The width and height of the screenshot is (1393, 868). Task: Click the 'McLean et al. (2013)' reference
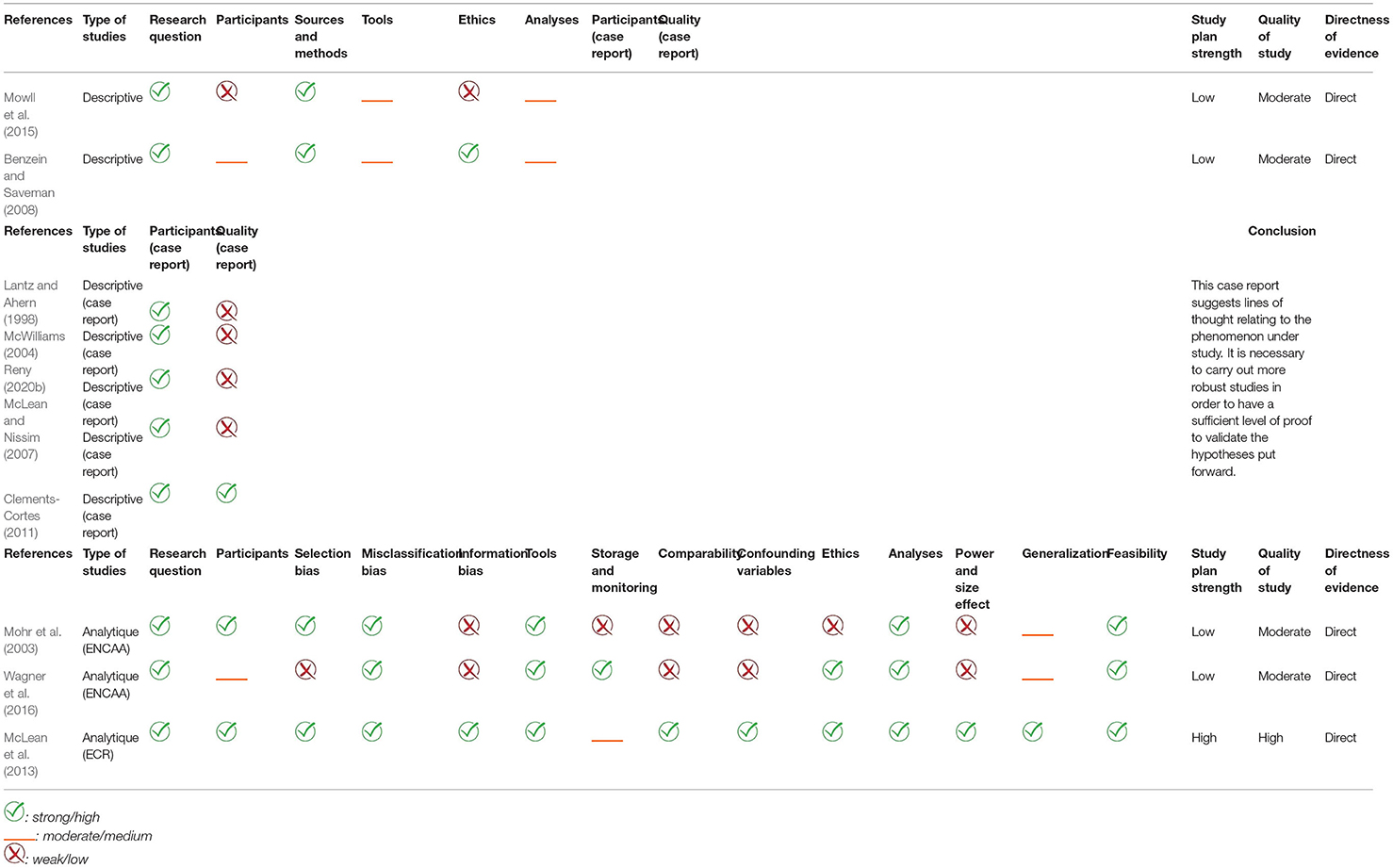pyautogui.click(x=25, y=754)
